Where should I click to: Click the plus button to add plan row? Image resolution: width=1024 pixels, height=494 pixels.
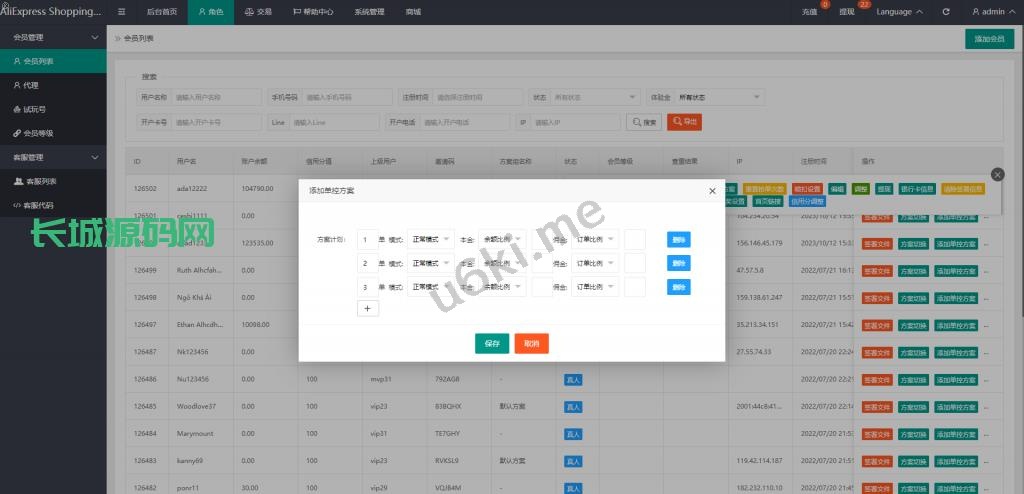pyautogui.click(x=367, y=309)
